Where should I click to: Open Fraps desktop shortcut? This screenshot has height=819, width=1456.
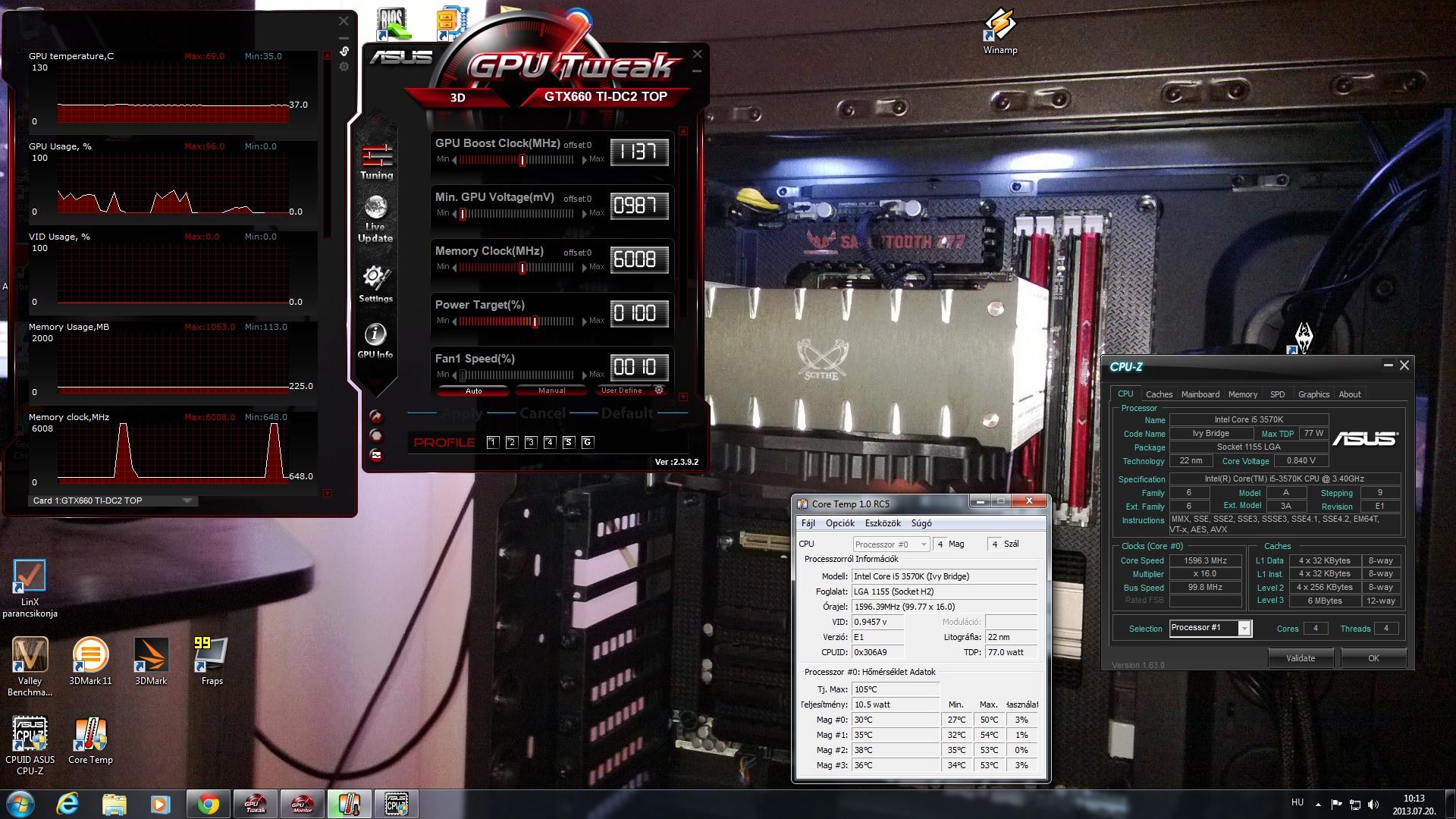point(212,661)
